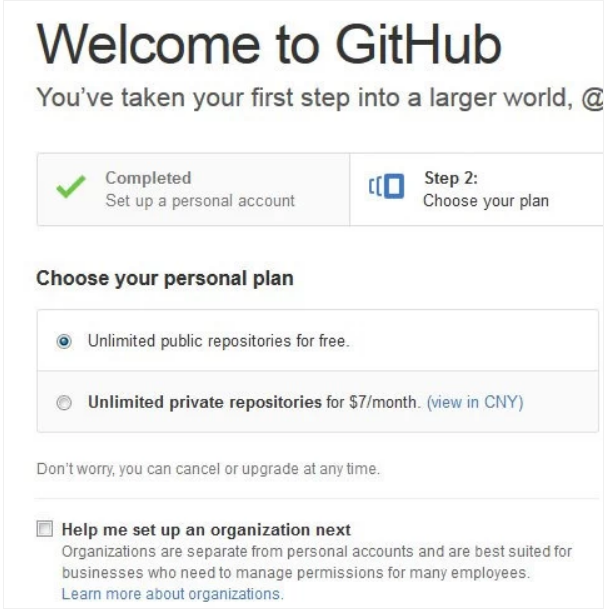The height and width of the screenshot is (613, 612).
Task: Click the 'Set up a personal account' text
Action: point(200,200)
